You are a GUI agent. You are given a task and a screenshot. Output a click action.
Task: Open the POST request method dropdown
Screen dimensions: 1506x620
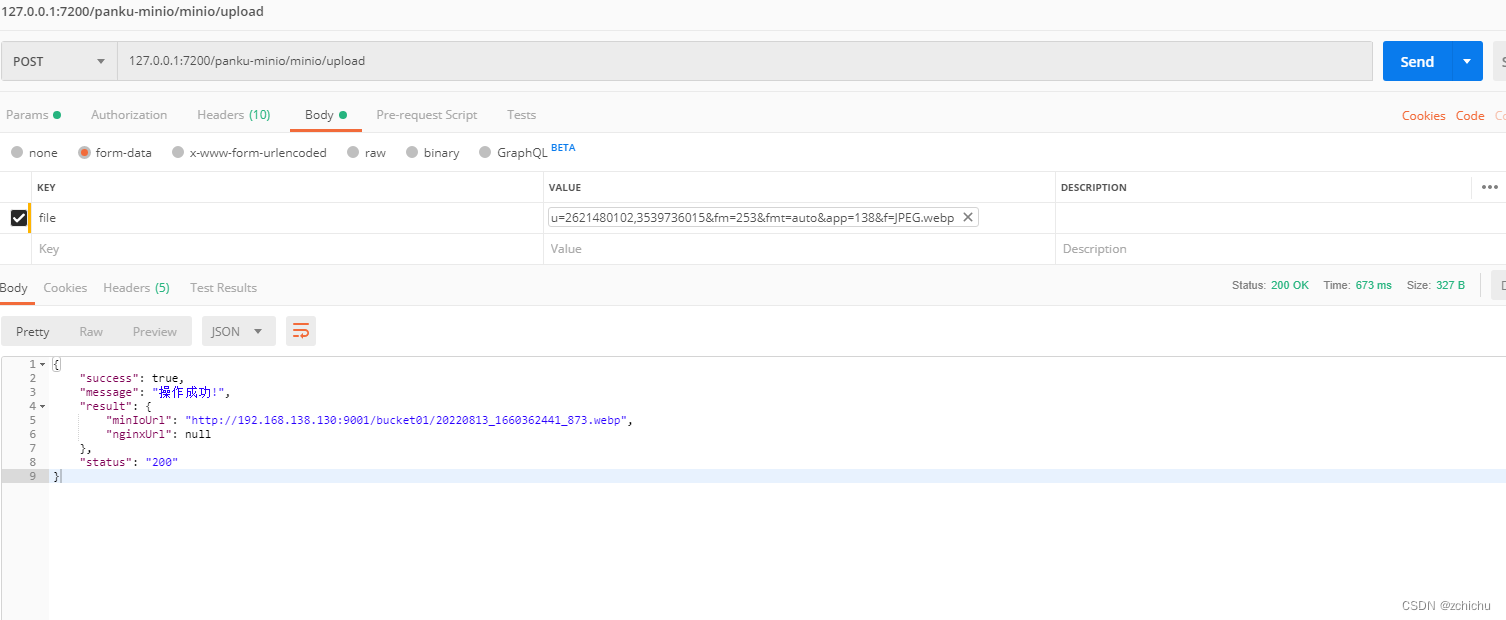coord(57,61)
